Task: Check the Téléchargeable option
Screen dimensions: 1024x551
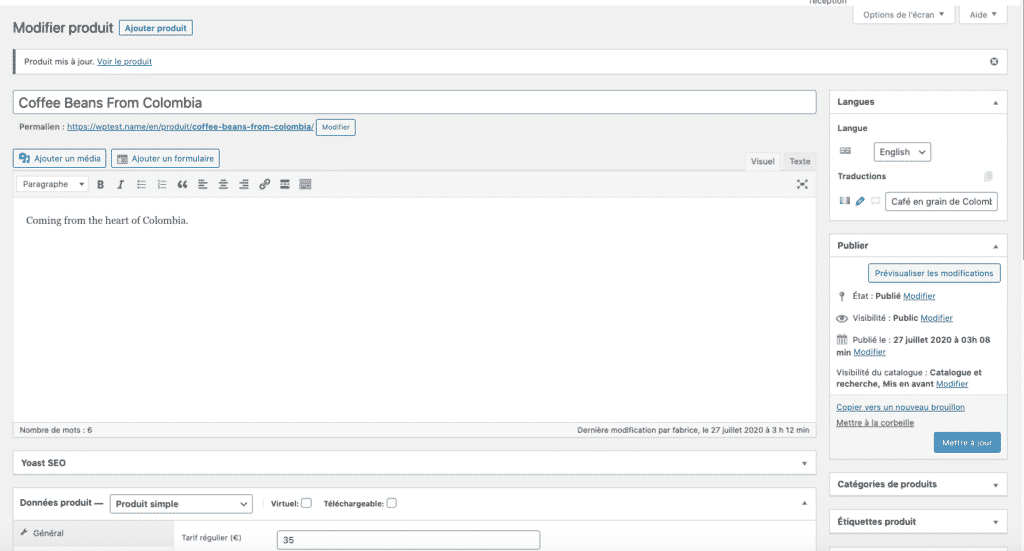Action: pyautogui.click(x=392, y=503)
